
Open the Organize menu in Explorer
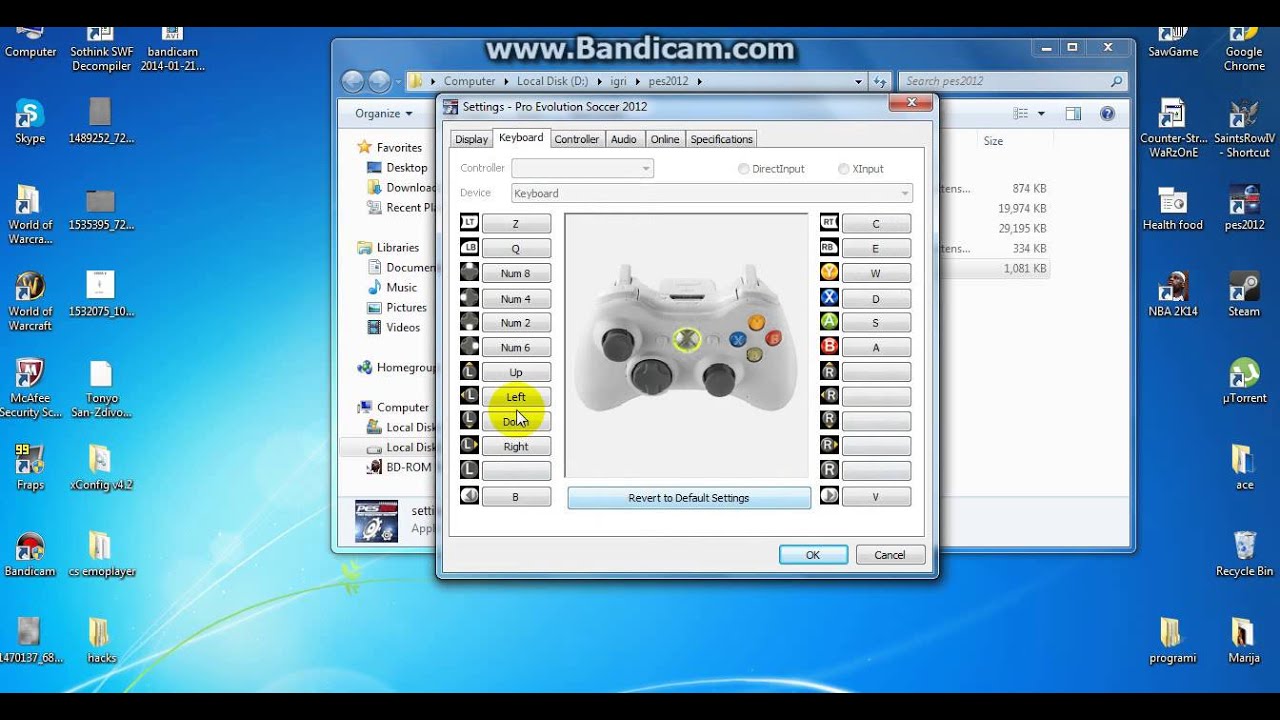[x=384, y=114]
